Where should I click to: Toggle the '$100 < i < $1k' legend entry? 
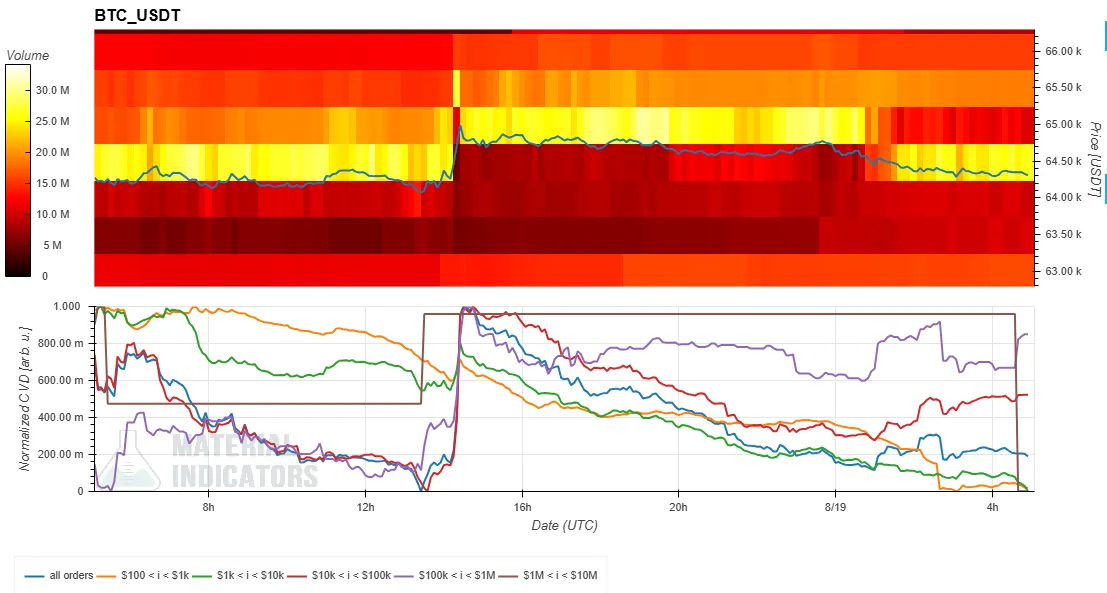coord(143,575)
